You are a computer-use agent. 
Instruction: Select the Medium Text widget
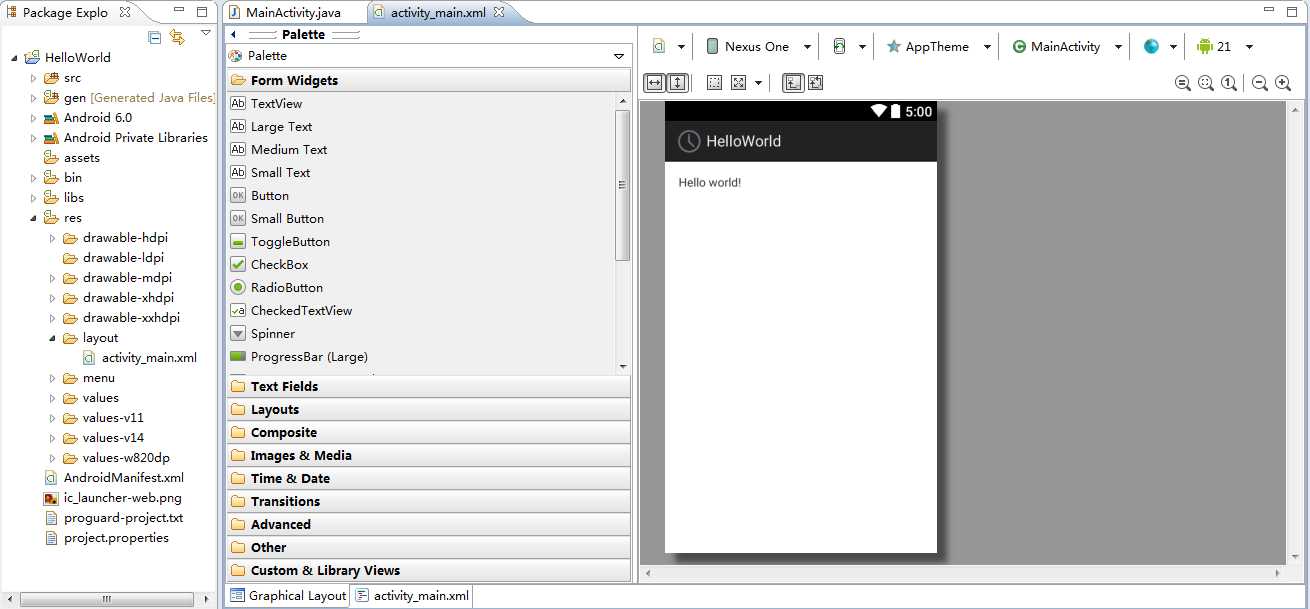pyautogui.click(x=289, y=149)
